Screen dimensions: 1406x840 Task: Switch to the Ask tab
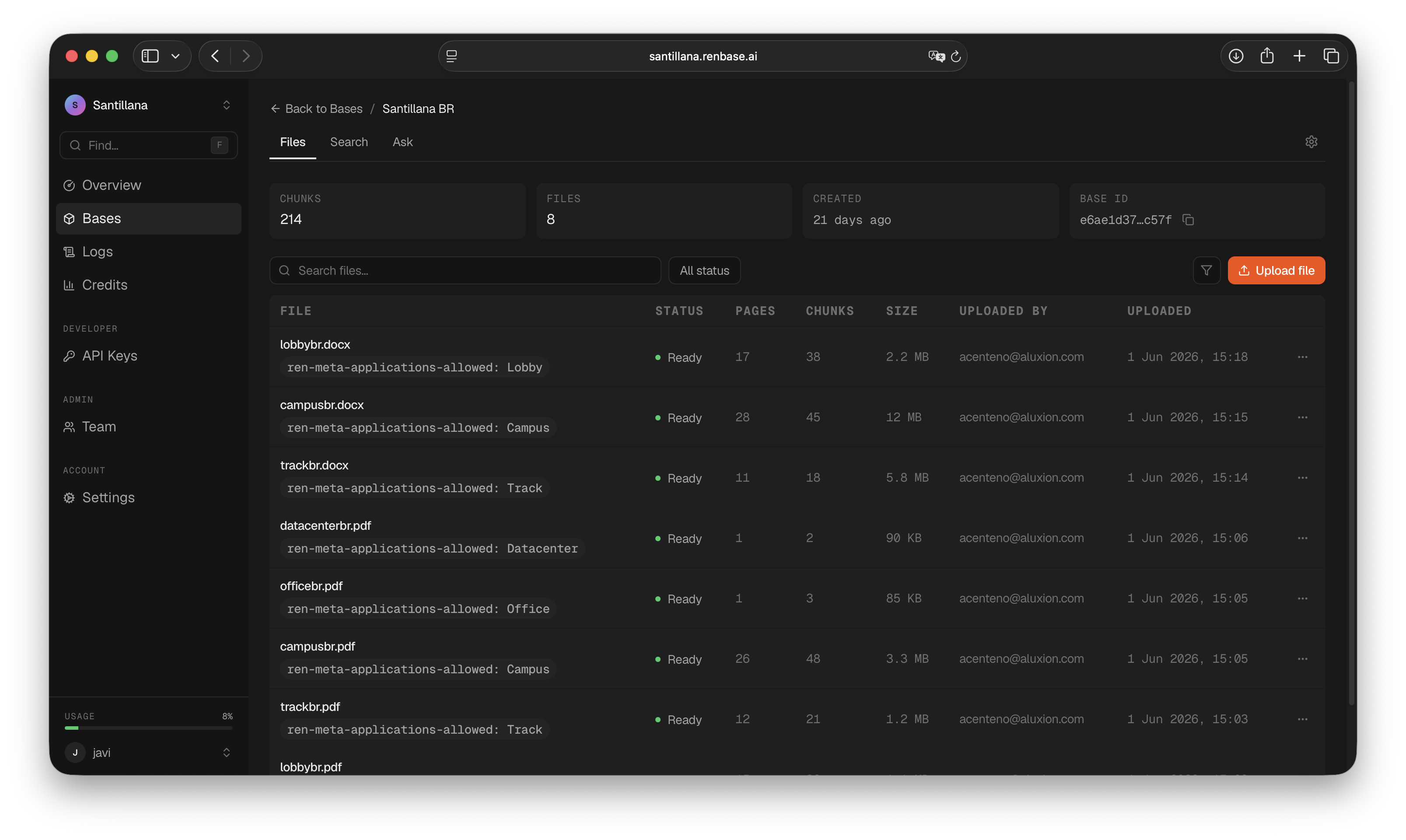click(402, 142)
